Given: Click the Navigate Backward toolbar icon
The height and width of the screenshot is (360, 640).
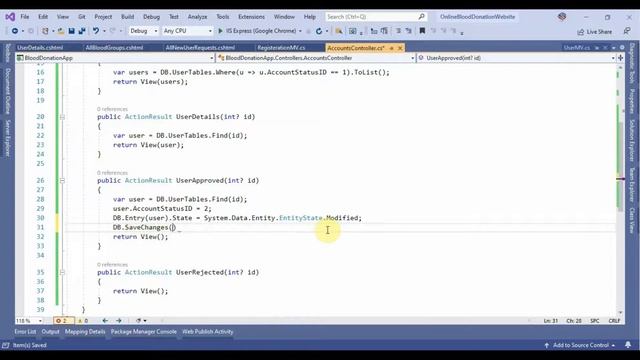Looking at the screenshot, I should pos(15,31).
